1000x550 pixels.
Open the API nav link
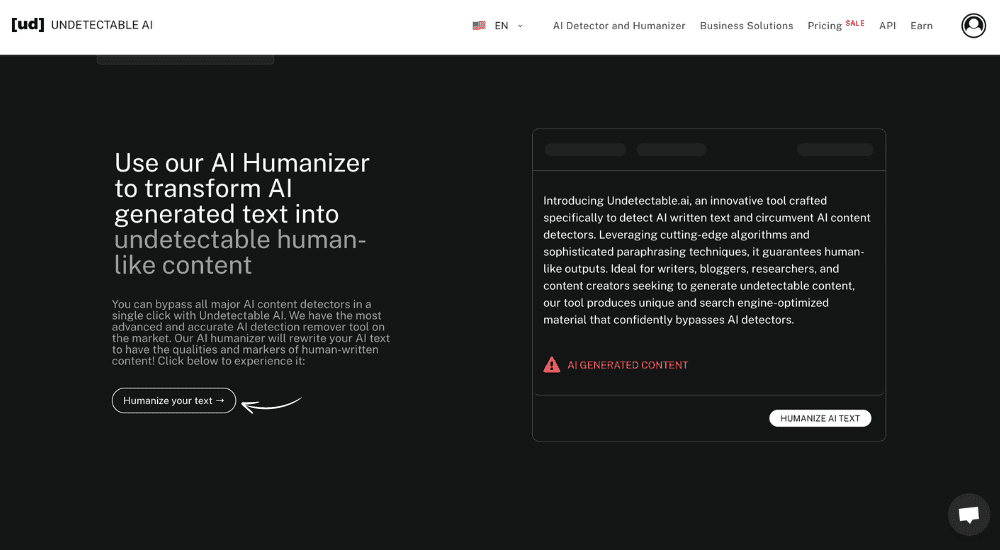887,26
